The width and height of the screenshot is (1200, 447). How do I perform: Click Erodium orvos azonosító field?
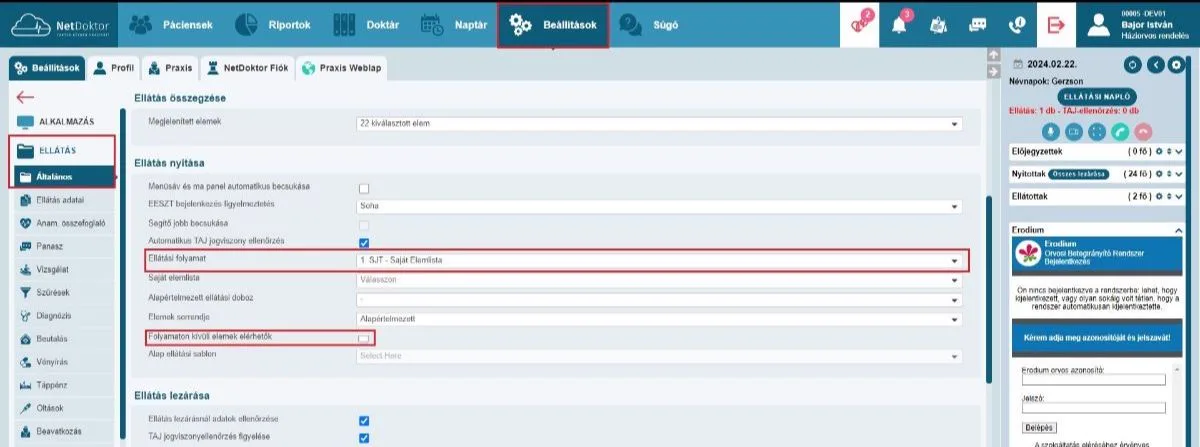1094,380
